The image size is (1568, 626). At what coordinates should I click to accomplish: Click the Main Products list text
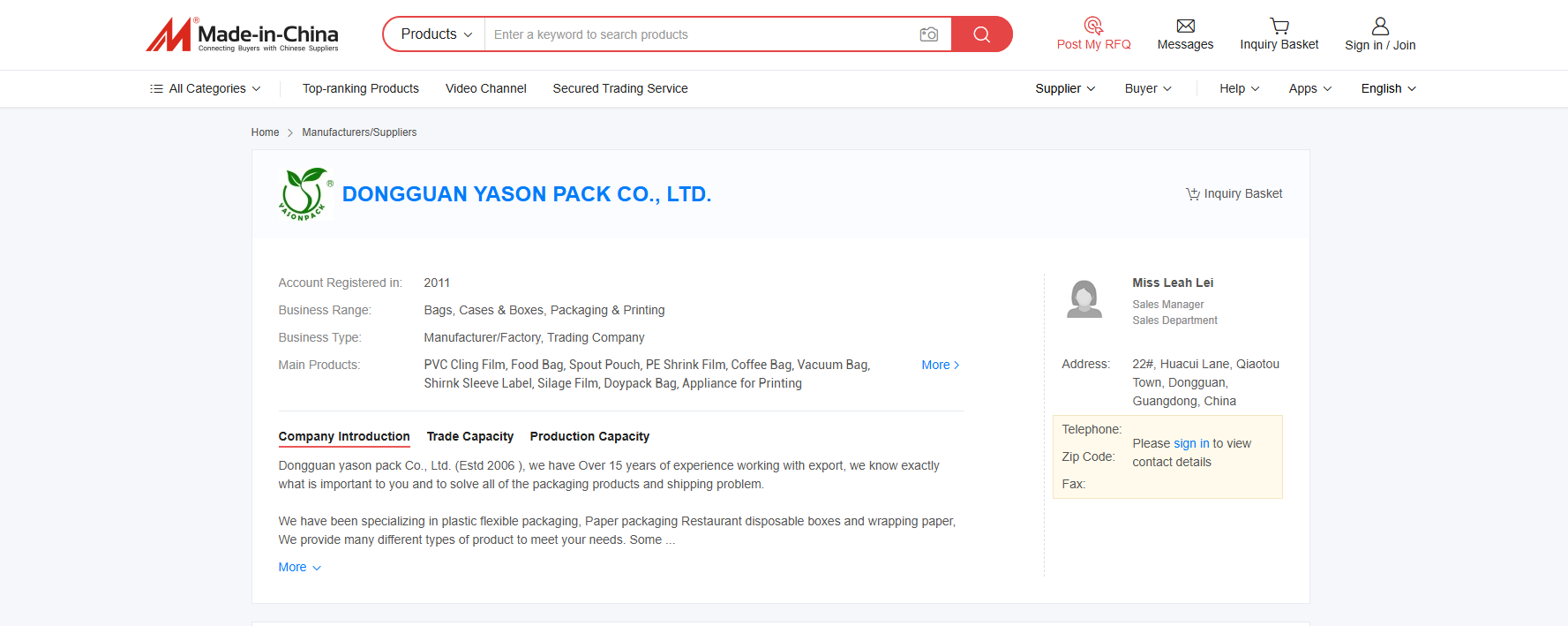[647, 373]
